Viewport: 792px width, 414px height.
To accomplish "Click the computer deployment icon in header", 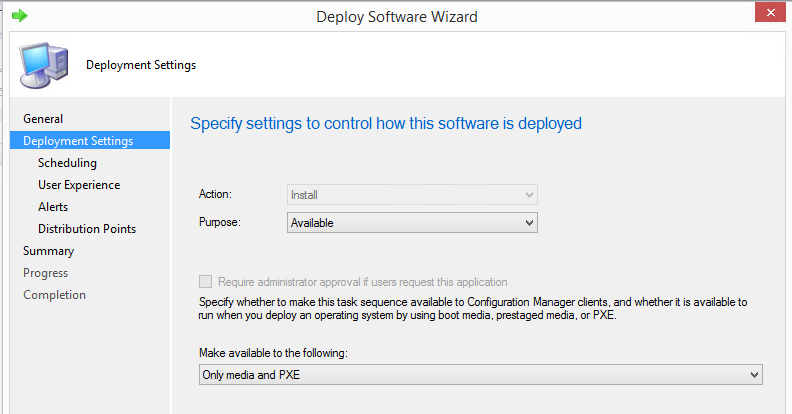I will tap(44, 65).
